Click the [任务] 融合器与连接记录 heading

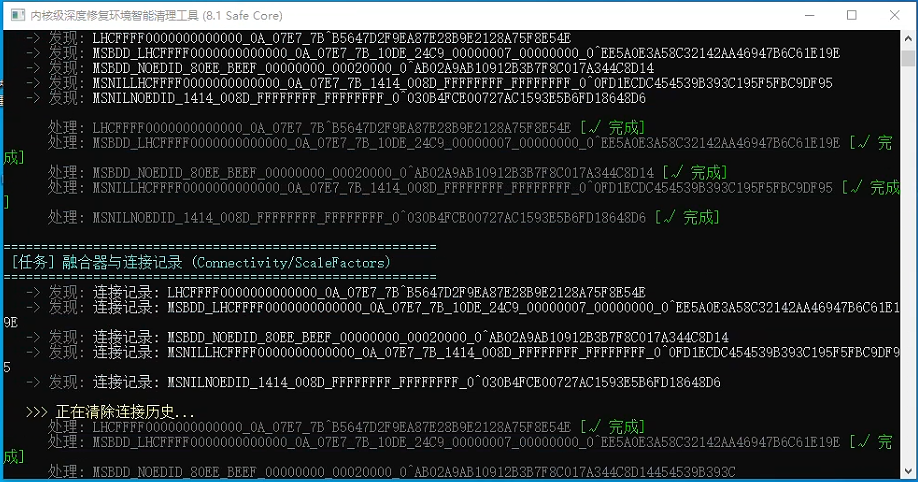(x=100, y=262)
